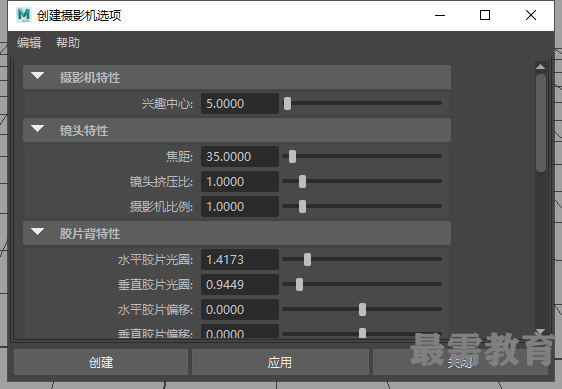Click the 摄影机比例 value field

(240, 207)
